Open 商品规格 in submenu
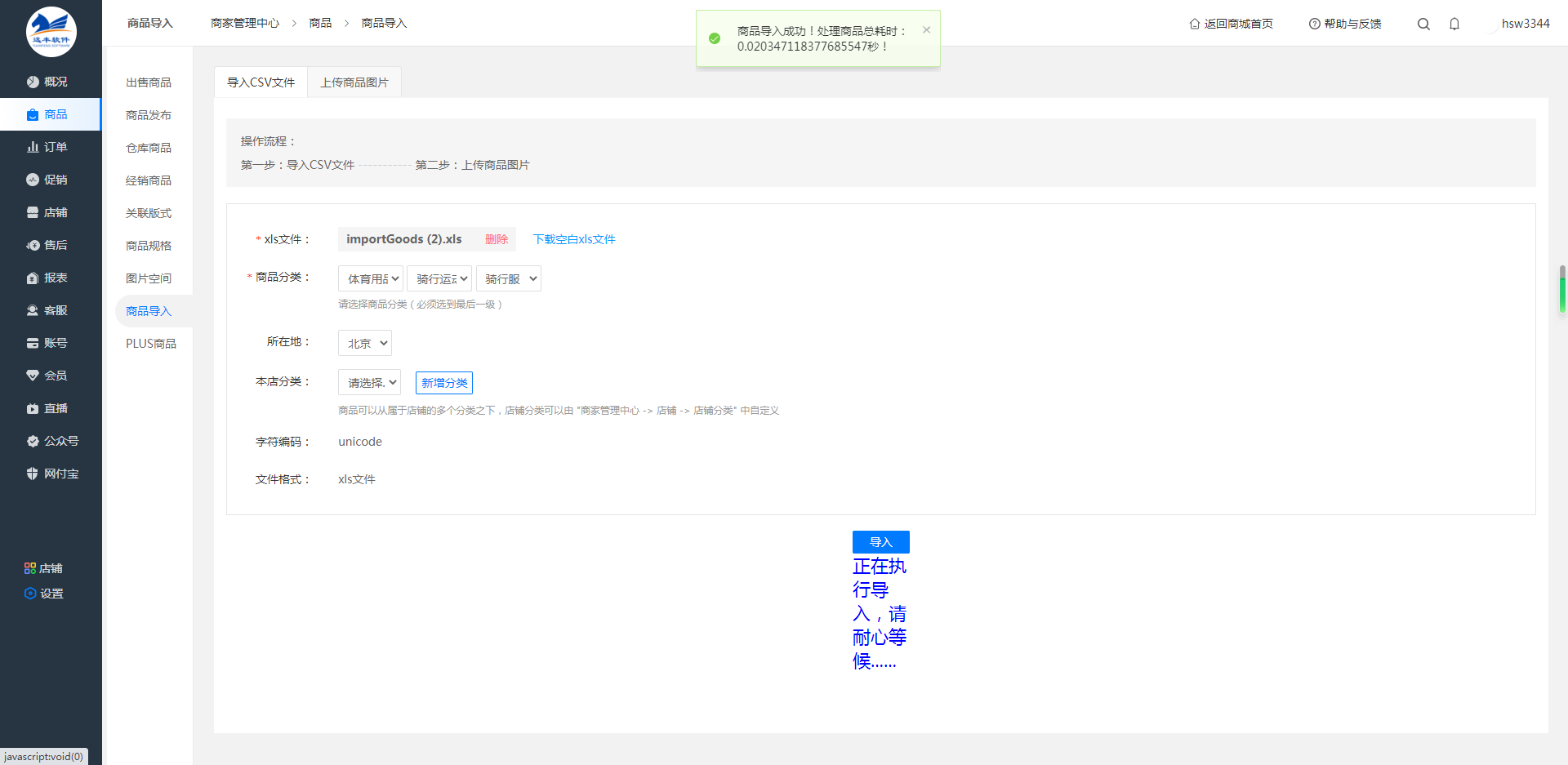The height and width of the screenshot is (765, 1568). (149, 246)
